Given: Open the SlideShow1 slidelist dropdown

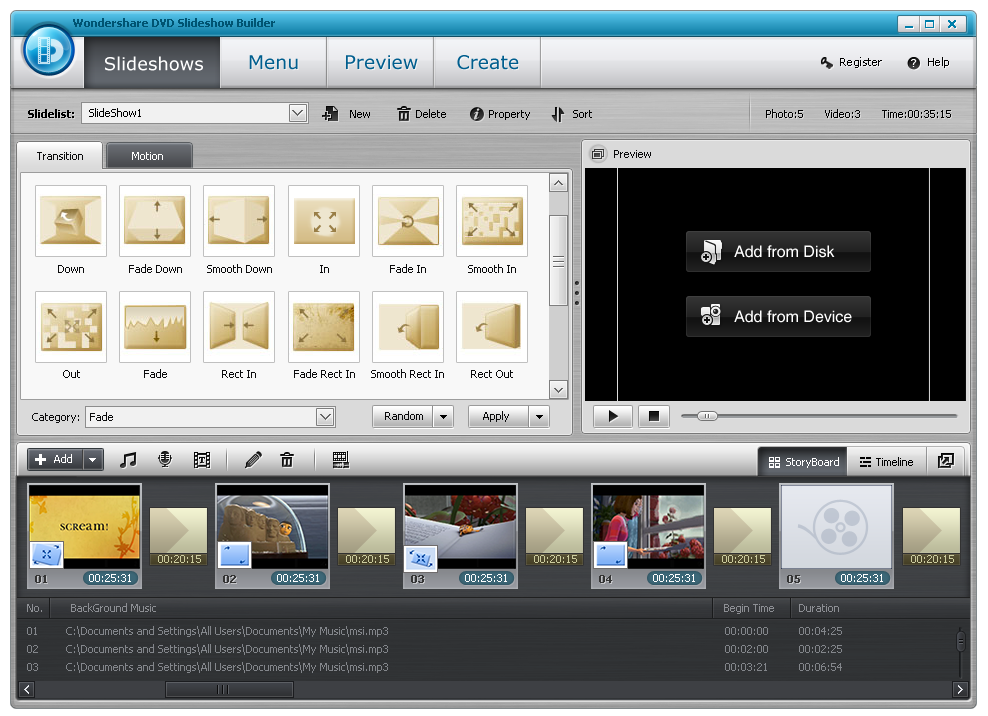Looking at the screenshot, I should click(298, 113).
